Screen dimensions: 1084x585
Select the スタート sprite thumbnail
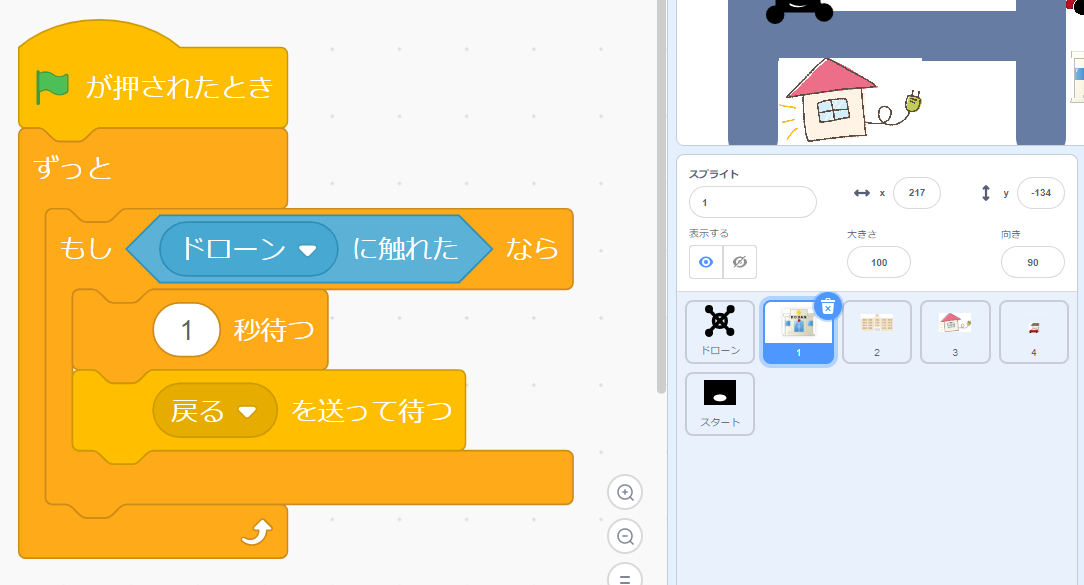point(720,403)
